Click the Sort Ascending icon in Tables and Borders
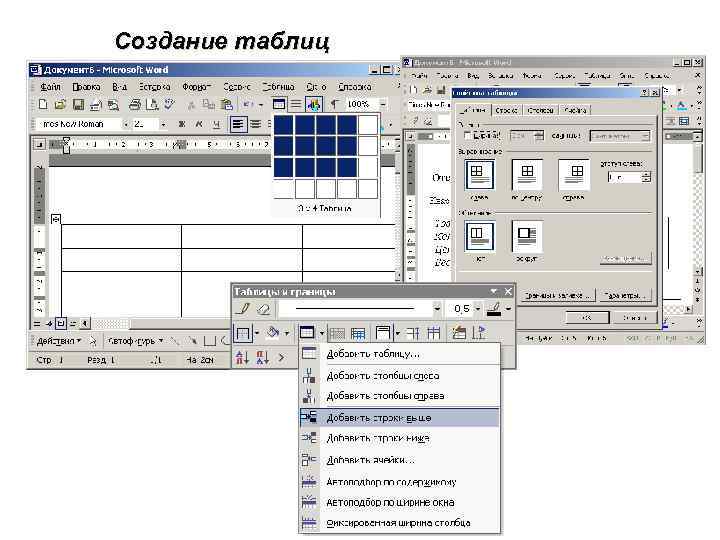 [242, 357]
